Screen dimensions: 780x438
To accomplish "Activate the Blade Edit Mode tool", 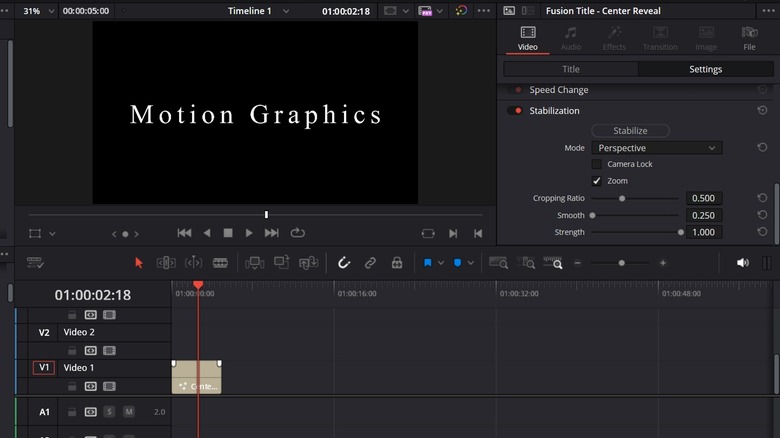I will pos(220,263).
